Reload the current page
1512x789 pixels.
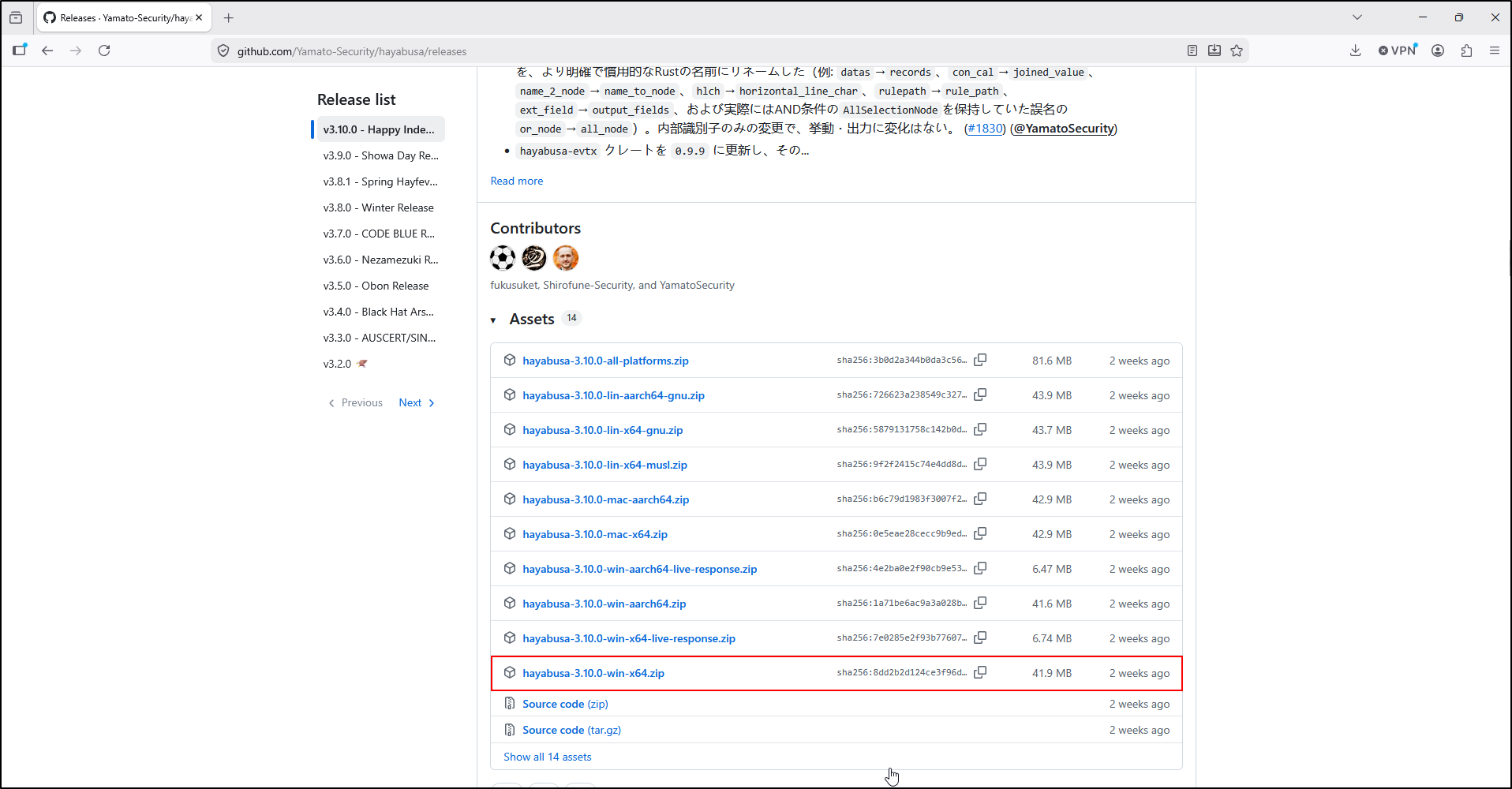pyautogui.click(x=104, y=50)
